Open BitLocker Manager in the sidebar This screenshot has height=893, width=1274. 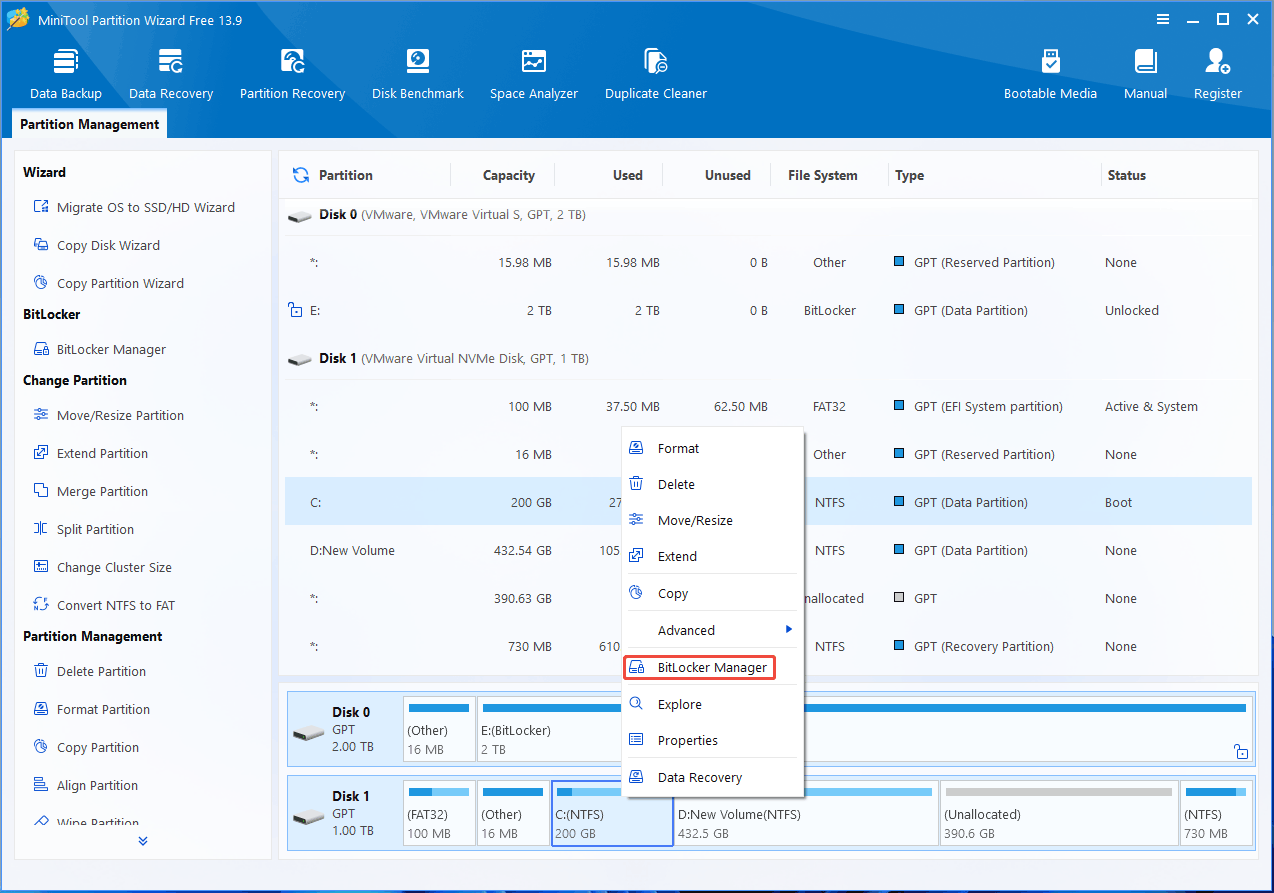click(x=99, y=349)
